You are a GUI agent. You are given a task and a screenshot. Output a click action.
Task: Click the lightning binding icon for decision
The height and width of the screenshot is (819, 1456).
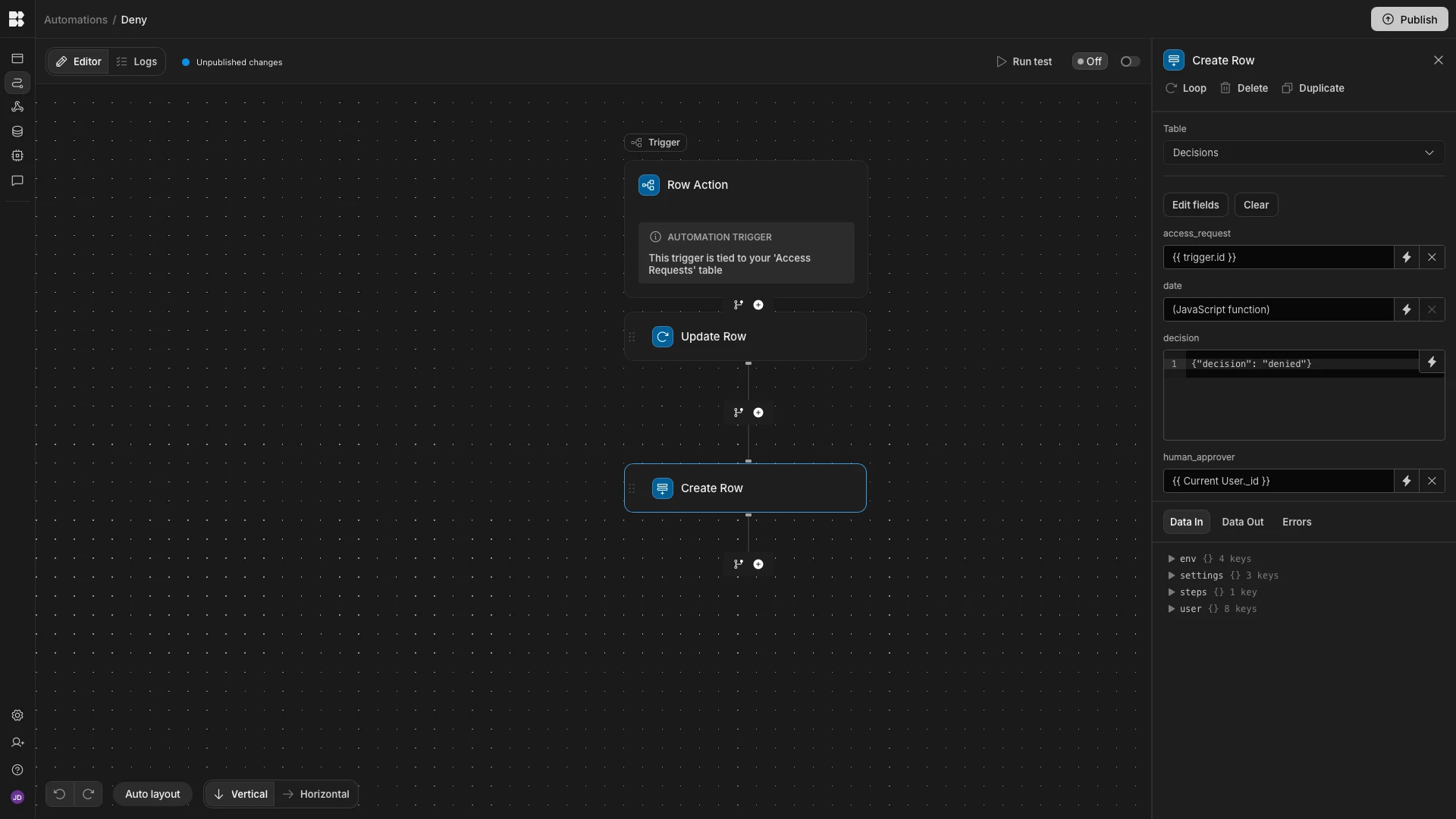[x=1432, y=362]
